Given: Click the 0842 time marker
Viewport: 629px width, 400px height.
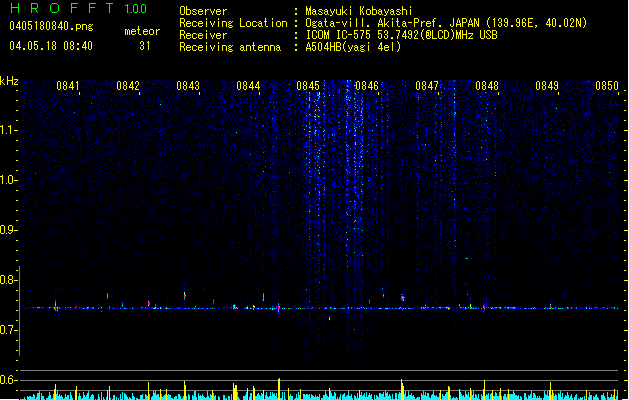Looking at the screenshot, I should coord(128,86).
